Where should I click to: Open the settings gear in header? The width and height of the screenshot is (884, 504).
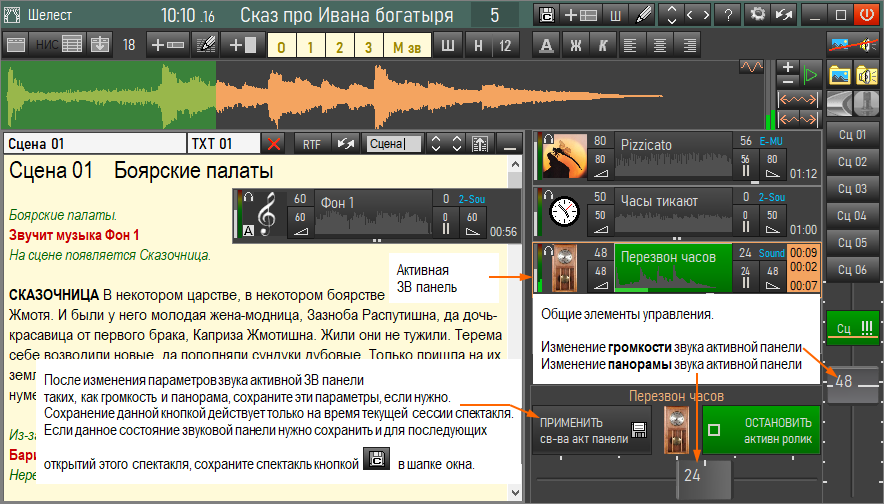[758, 15]
